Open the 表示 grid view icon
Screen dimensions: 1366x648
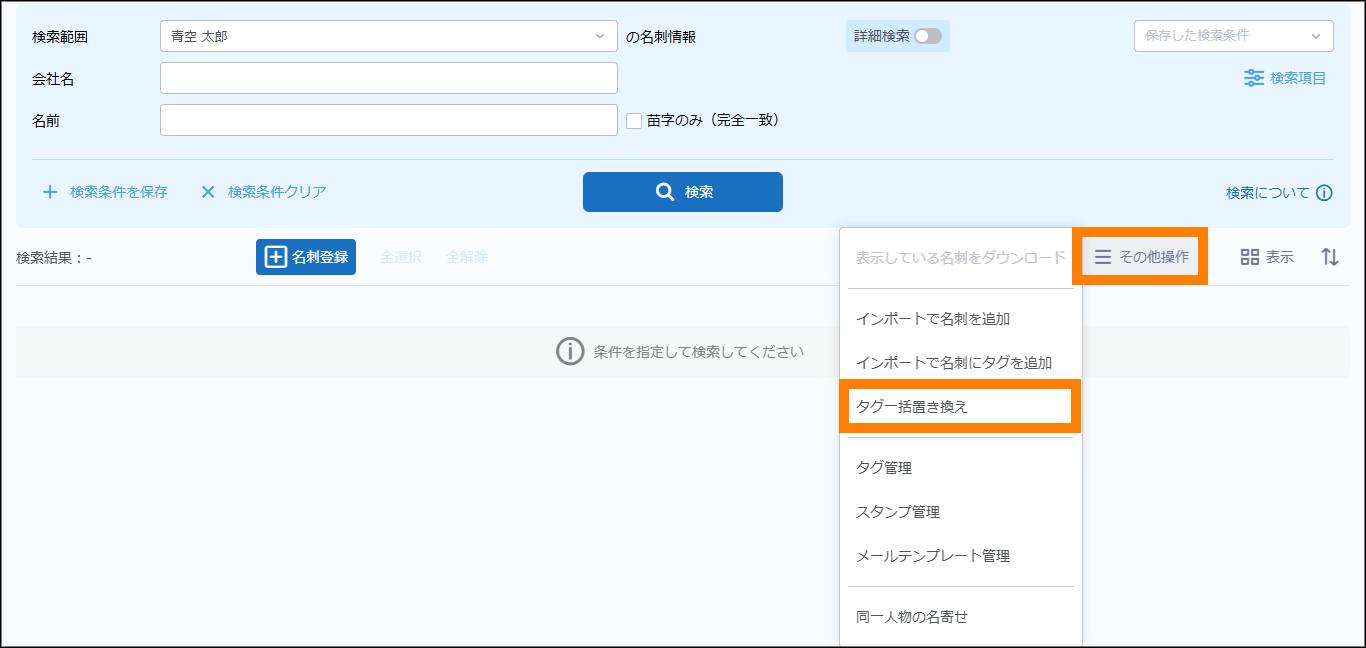tap(1249, 257)
